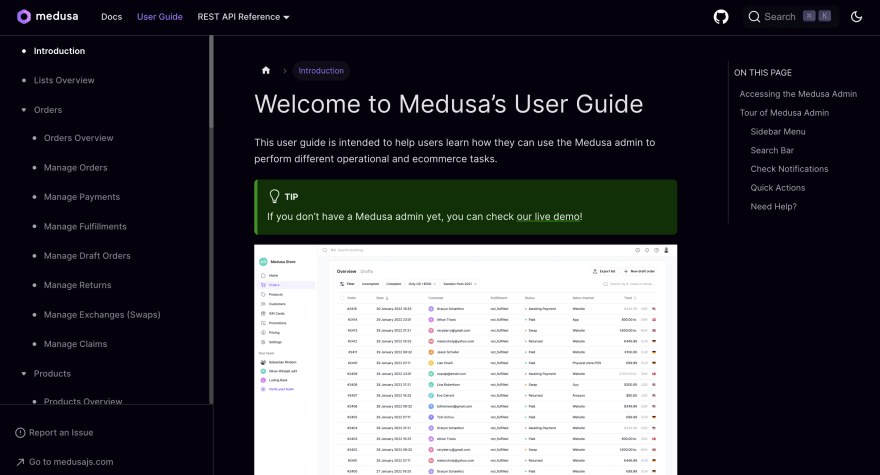Open Lists Overview in the sidebar

coord(64,80)
